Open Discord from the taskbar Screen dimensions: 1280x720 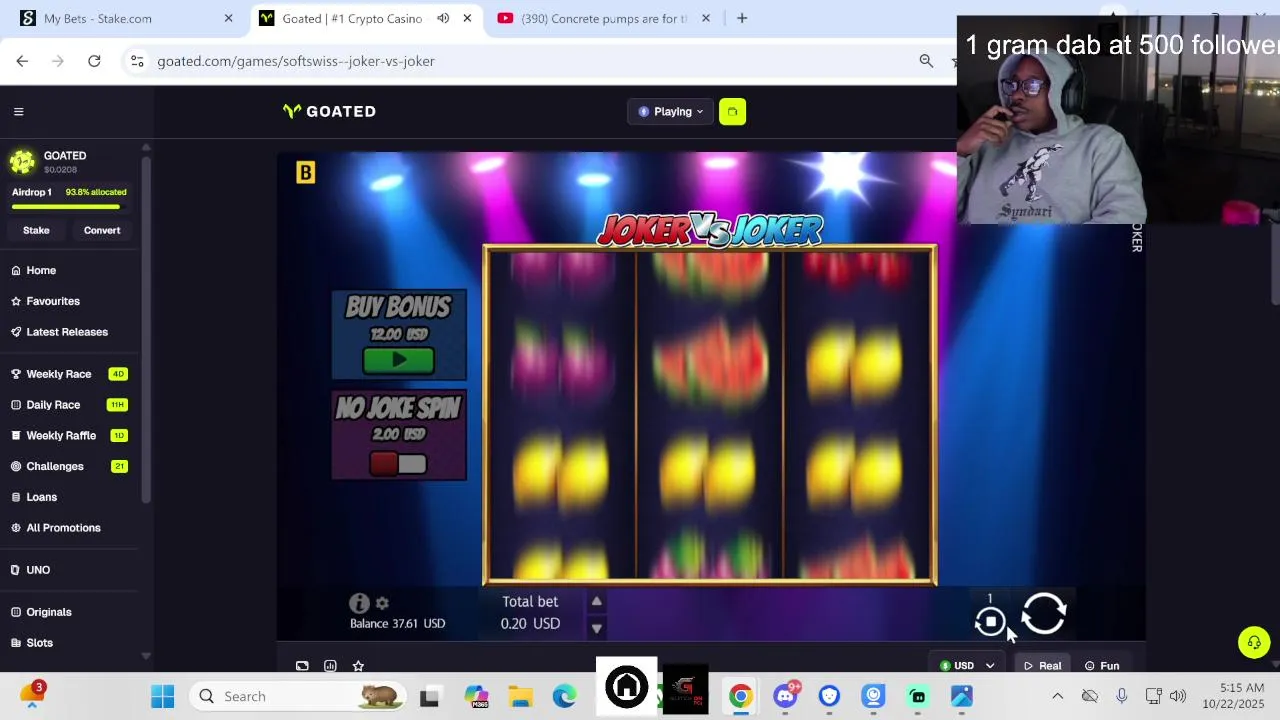[785, 696]
